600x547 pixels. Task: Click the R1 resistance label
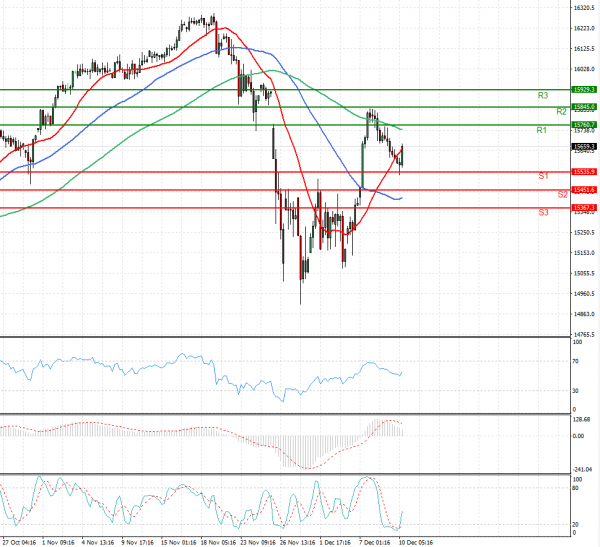coord(541,131)
